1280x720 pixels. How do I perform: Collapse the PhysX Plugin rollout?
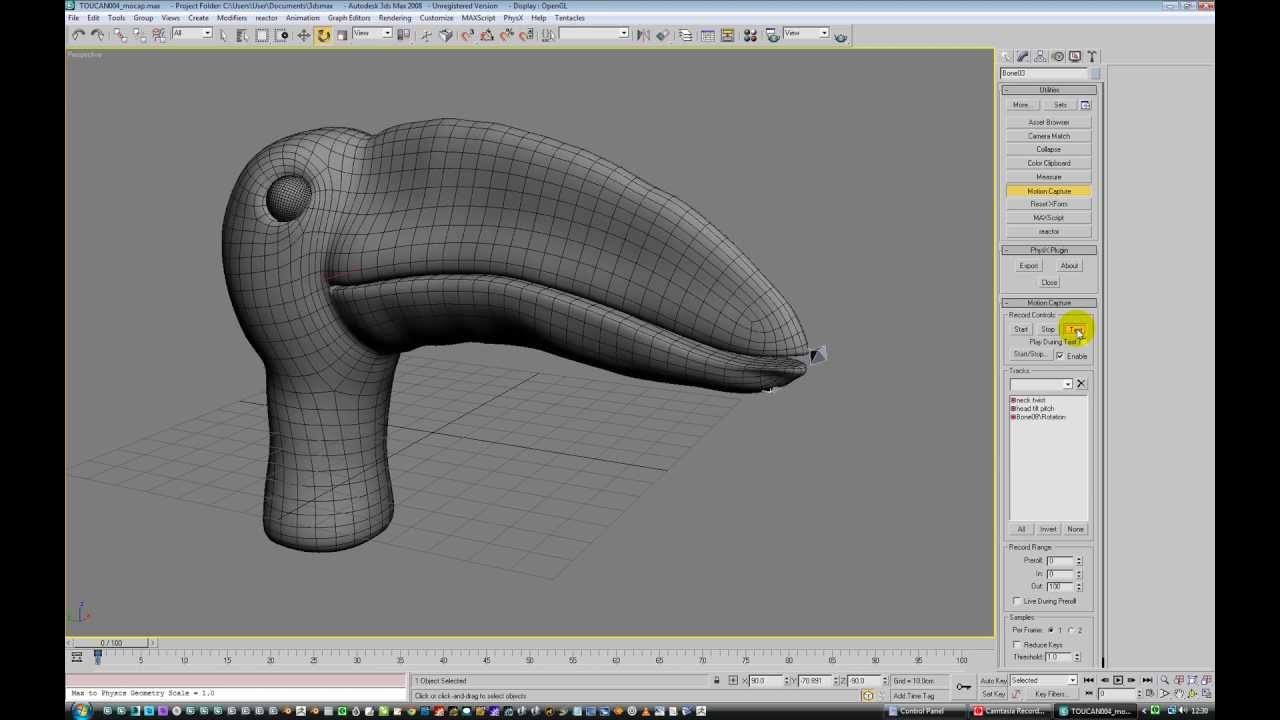click(1049, 250)
